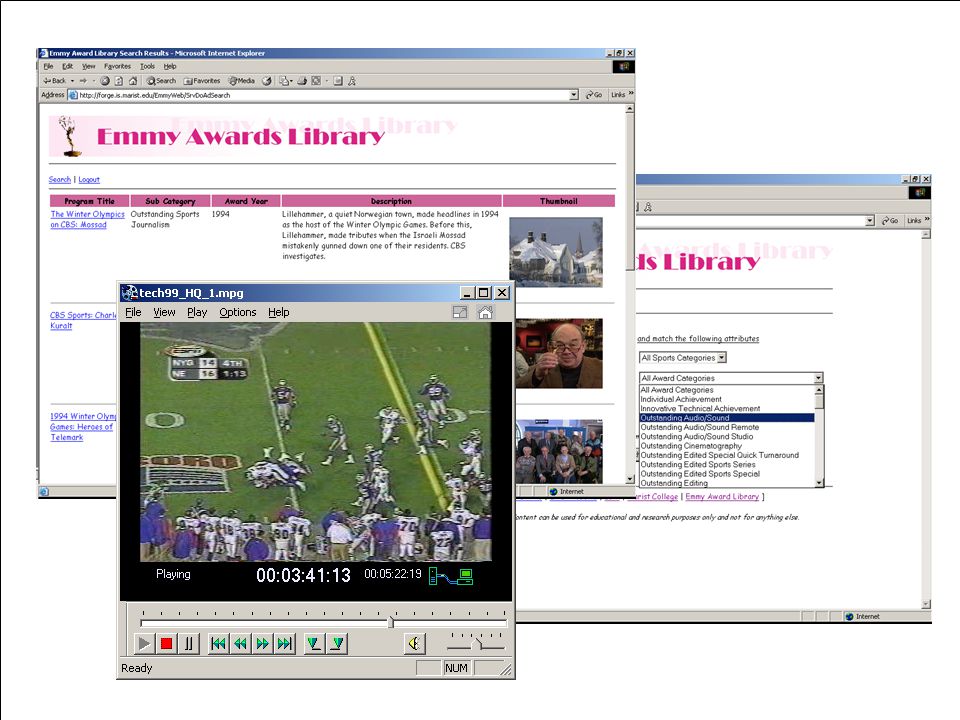Click the Print icon in the IE toolbar

[302, 81]
